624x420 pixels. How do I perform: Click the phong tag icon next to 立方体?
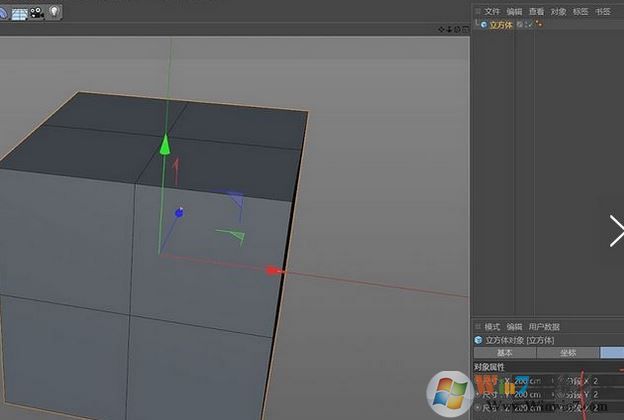[x=538, y=24]
